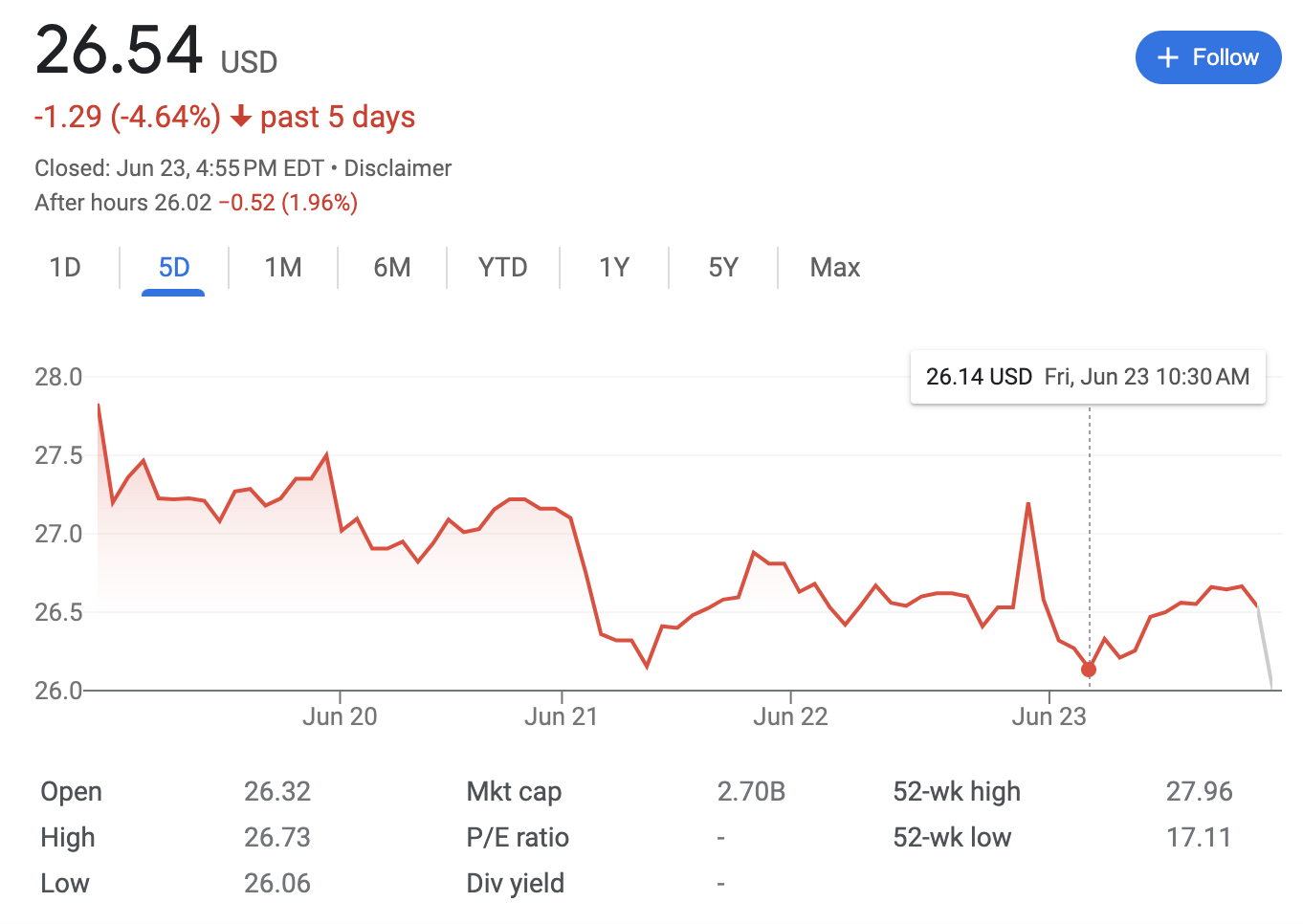Screen dimensions: 1303x924
Task: Reselect the highlighted 5D tab
Action: pyautogui.click(x=173, y=268)
